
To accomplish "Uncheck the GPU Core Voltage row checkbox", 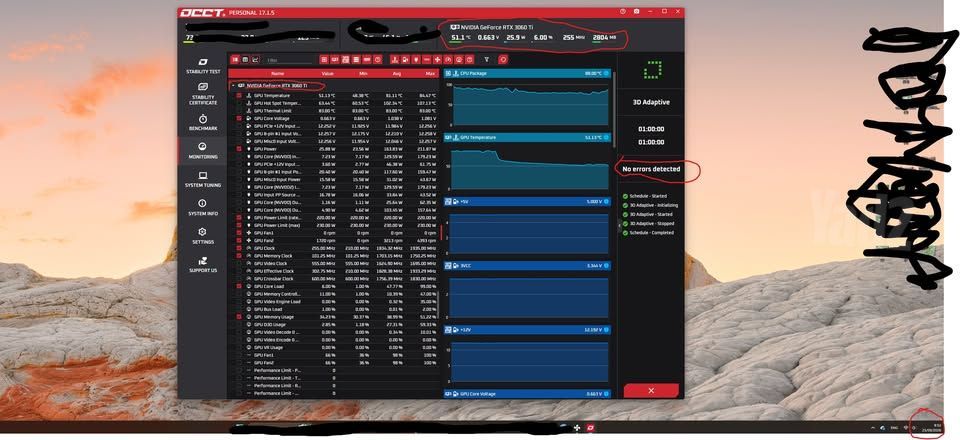I will (x=239, y=118).
